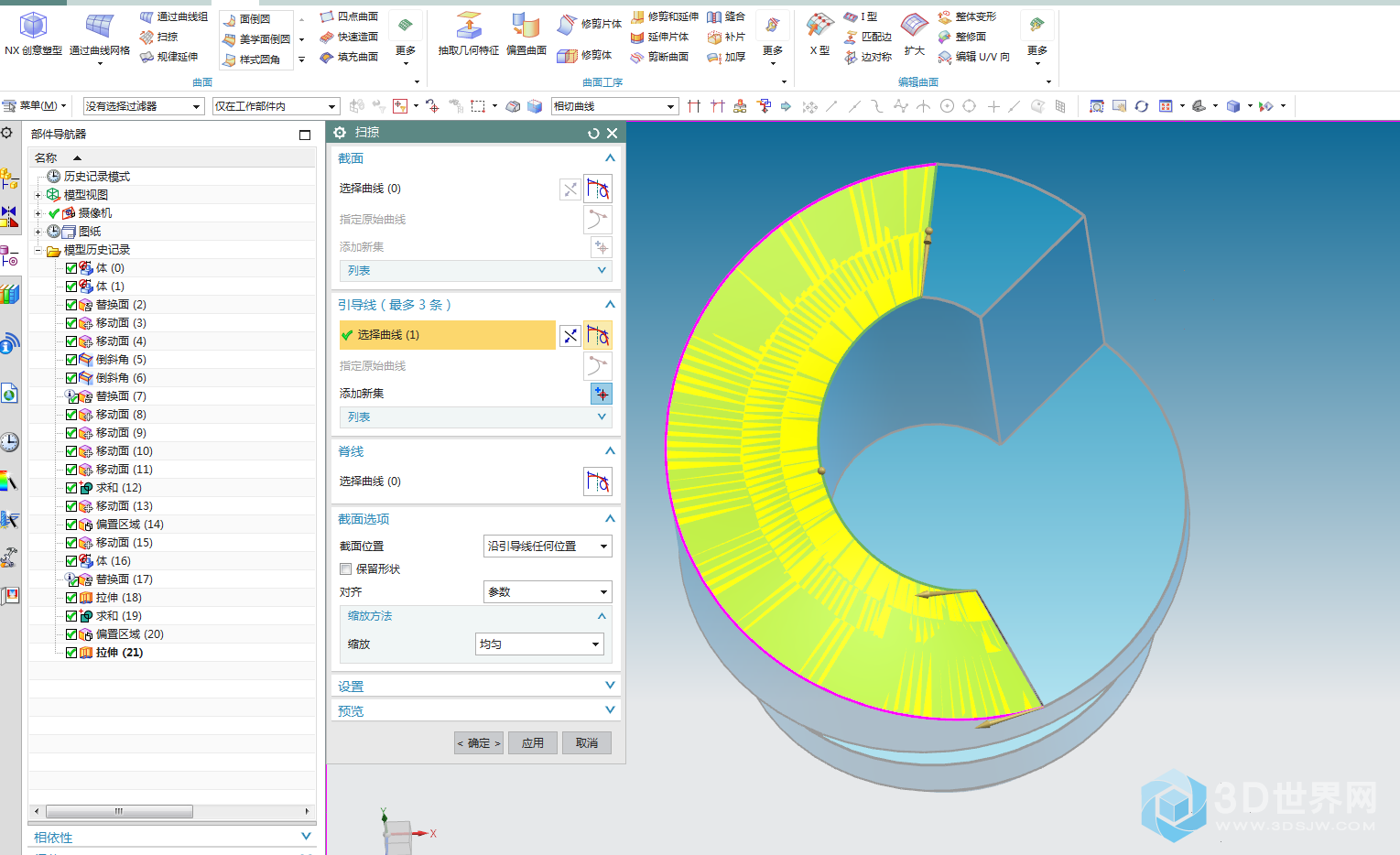
Task: Click the reset icon in 扫掠 dialog header
Action: coord(593,133)
